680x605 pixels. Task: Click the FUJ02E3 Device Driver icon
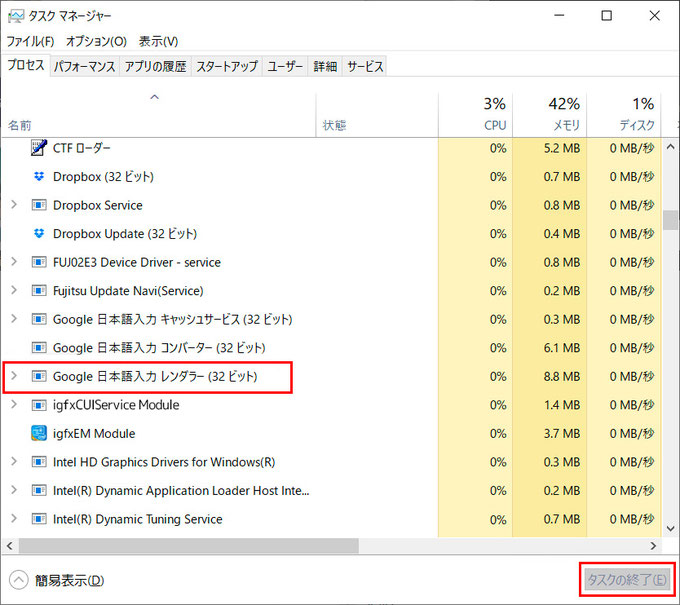[39, 262]
